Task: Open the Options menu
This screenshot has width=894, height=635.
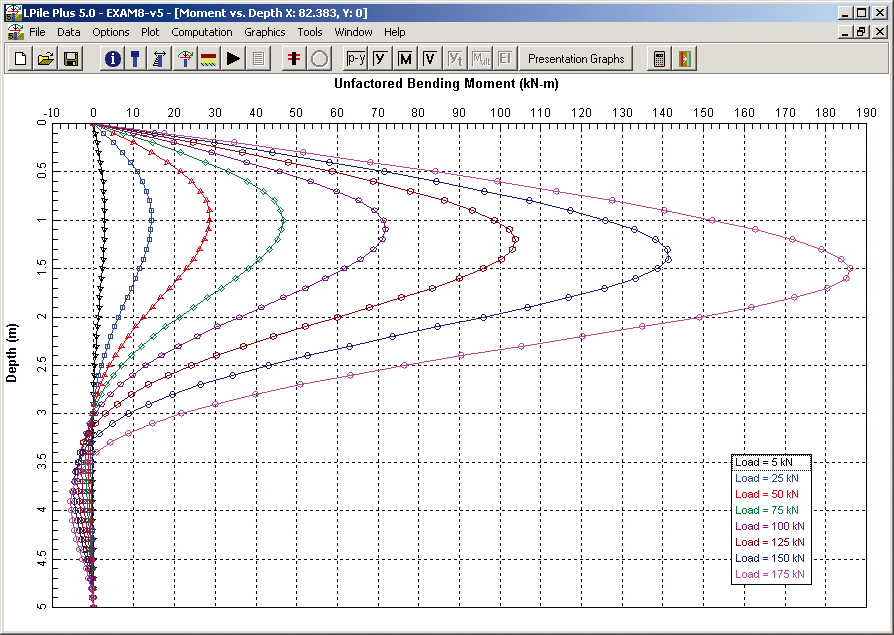Action: [x=111, y=32]
